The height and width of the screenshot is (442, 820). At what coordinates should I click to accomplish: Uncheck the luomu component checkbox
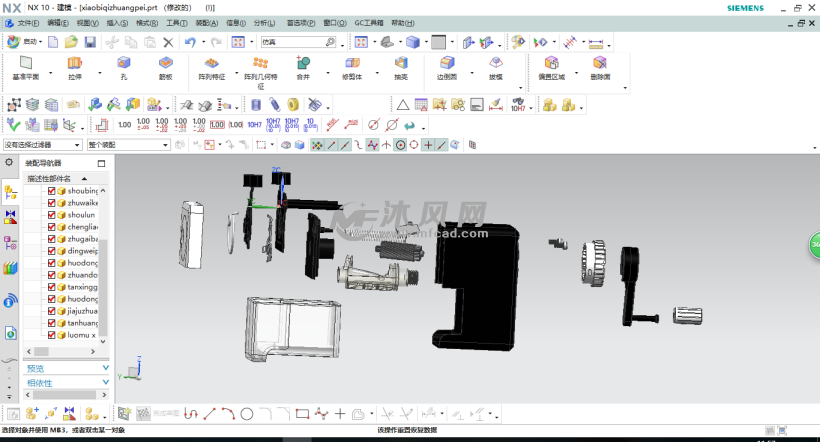click(x=51, y=335)
